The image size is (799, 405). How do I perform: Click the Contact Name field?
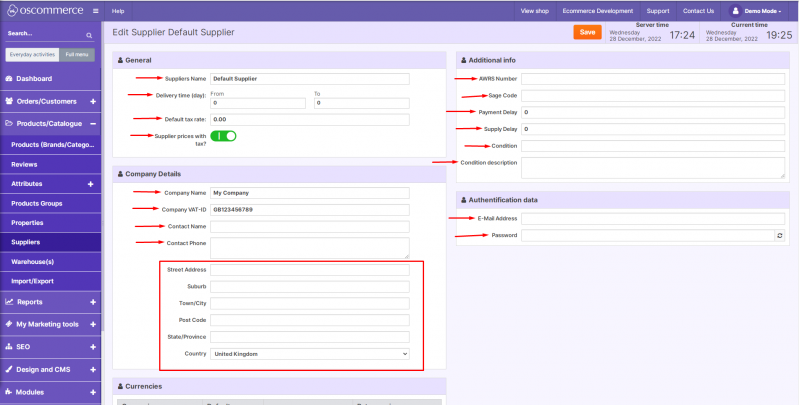point(310,227)
